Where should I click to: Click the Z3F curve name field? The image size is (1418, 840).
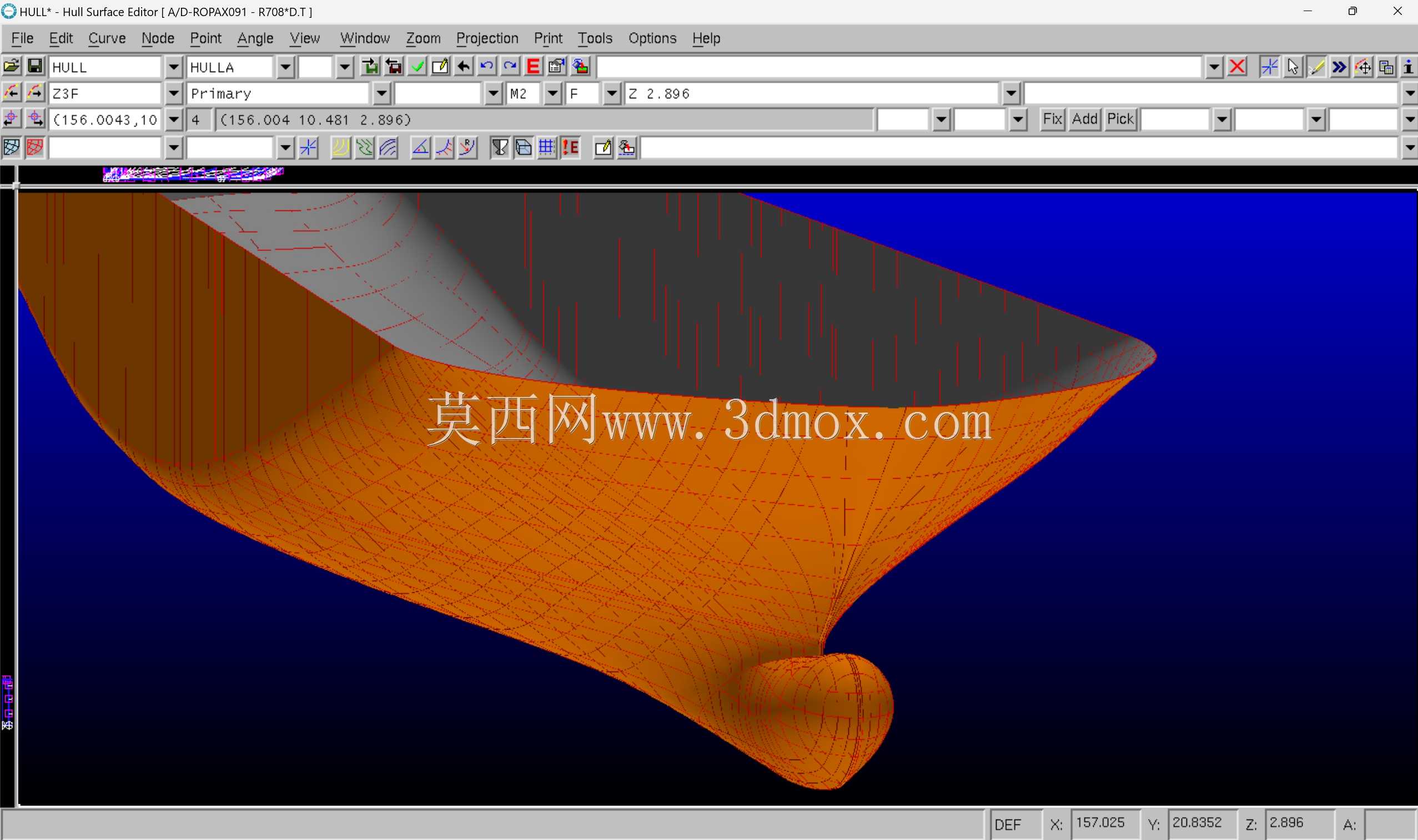coord(106,93)
